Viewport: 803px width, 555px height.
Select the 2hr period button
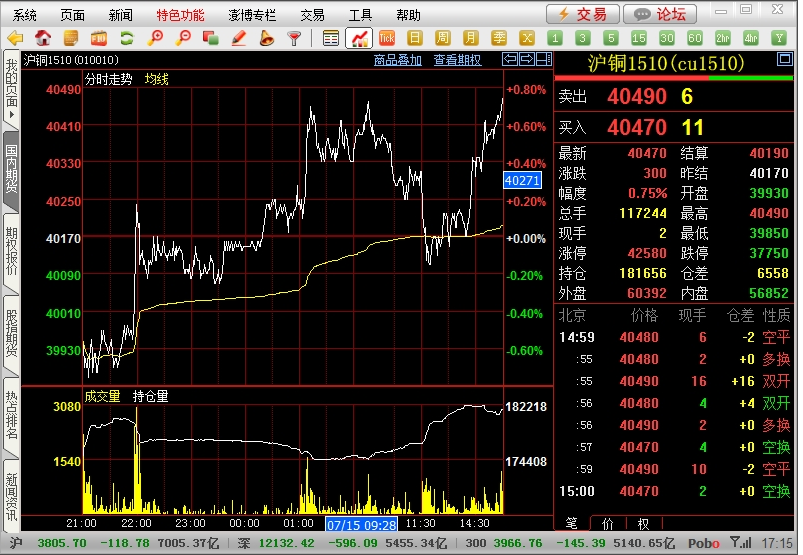(x=723, y=38)
